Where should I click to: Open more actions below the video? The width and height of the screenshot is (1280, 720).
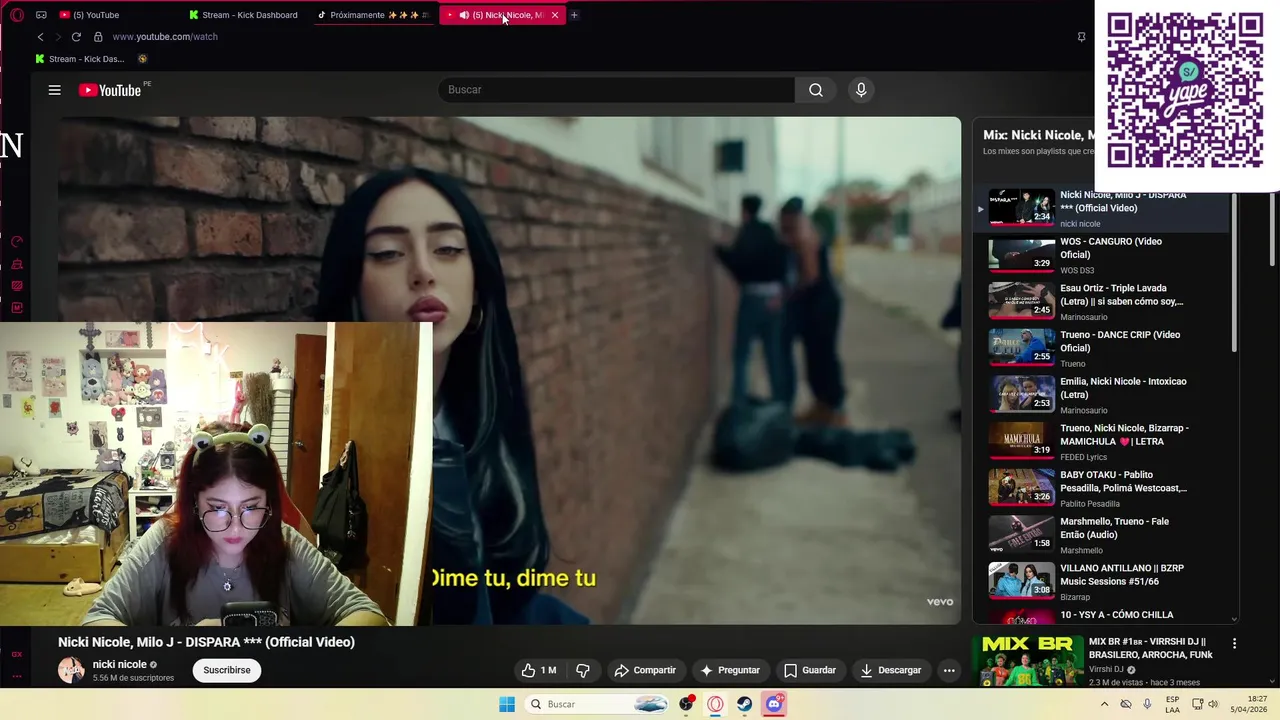coord(949,670)
